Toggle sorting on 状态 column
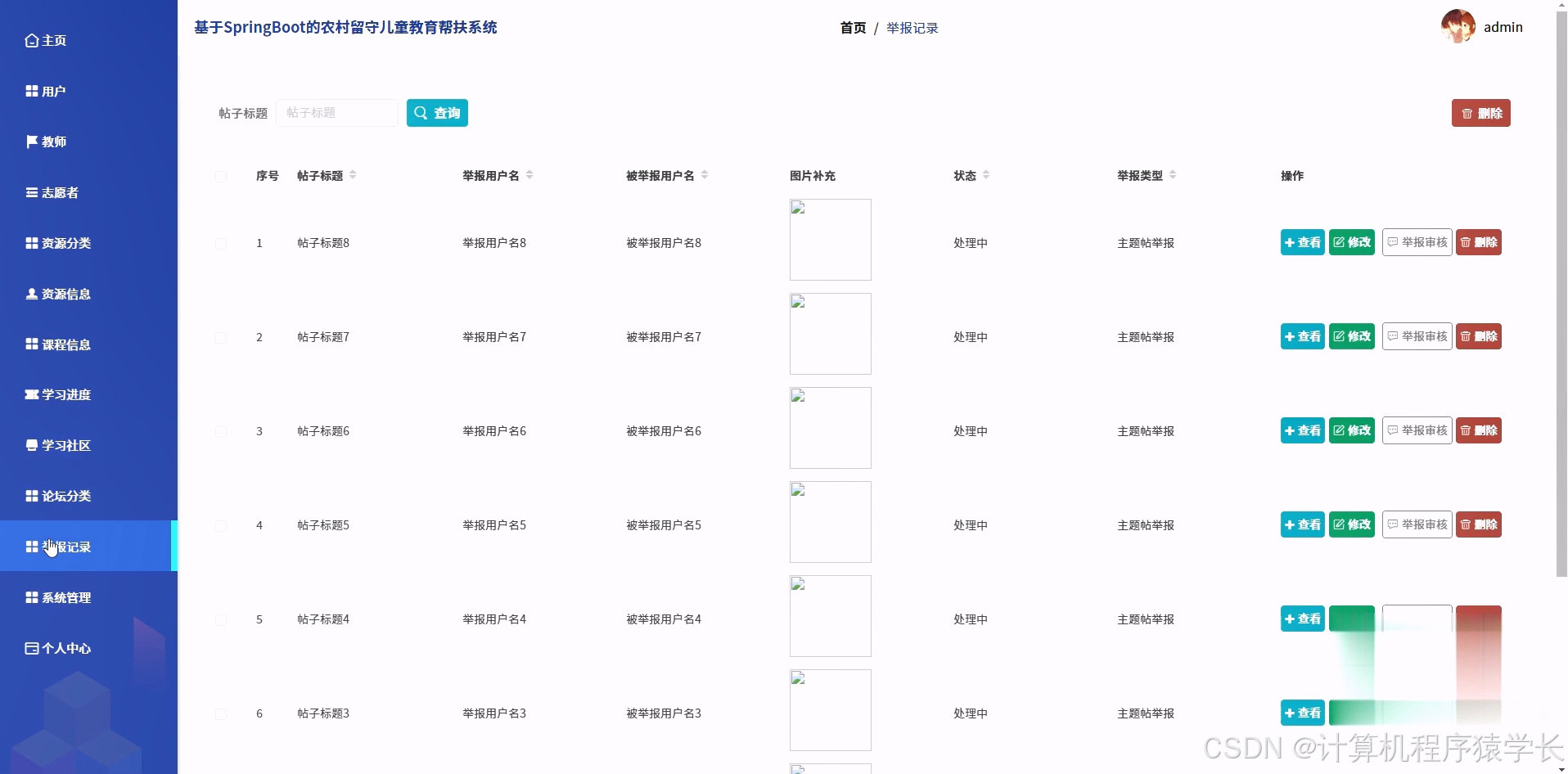Viewport: 1568px width, 774px height. pos(986,174)
